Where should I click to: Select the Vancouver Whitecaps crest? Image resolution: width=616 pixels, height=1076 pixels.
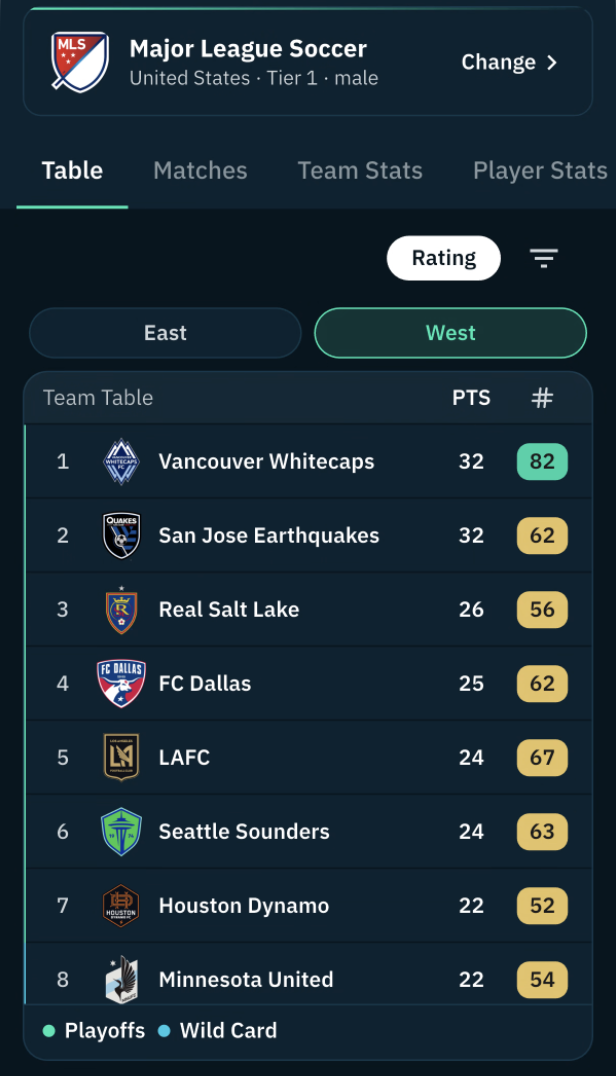click(x=121, y=461)
